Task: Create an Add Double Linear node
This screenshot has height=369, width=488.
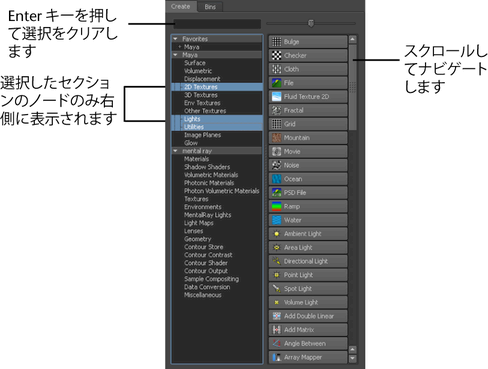Action: (x=308, y=316)
